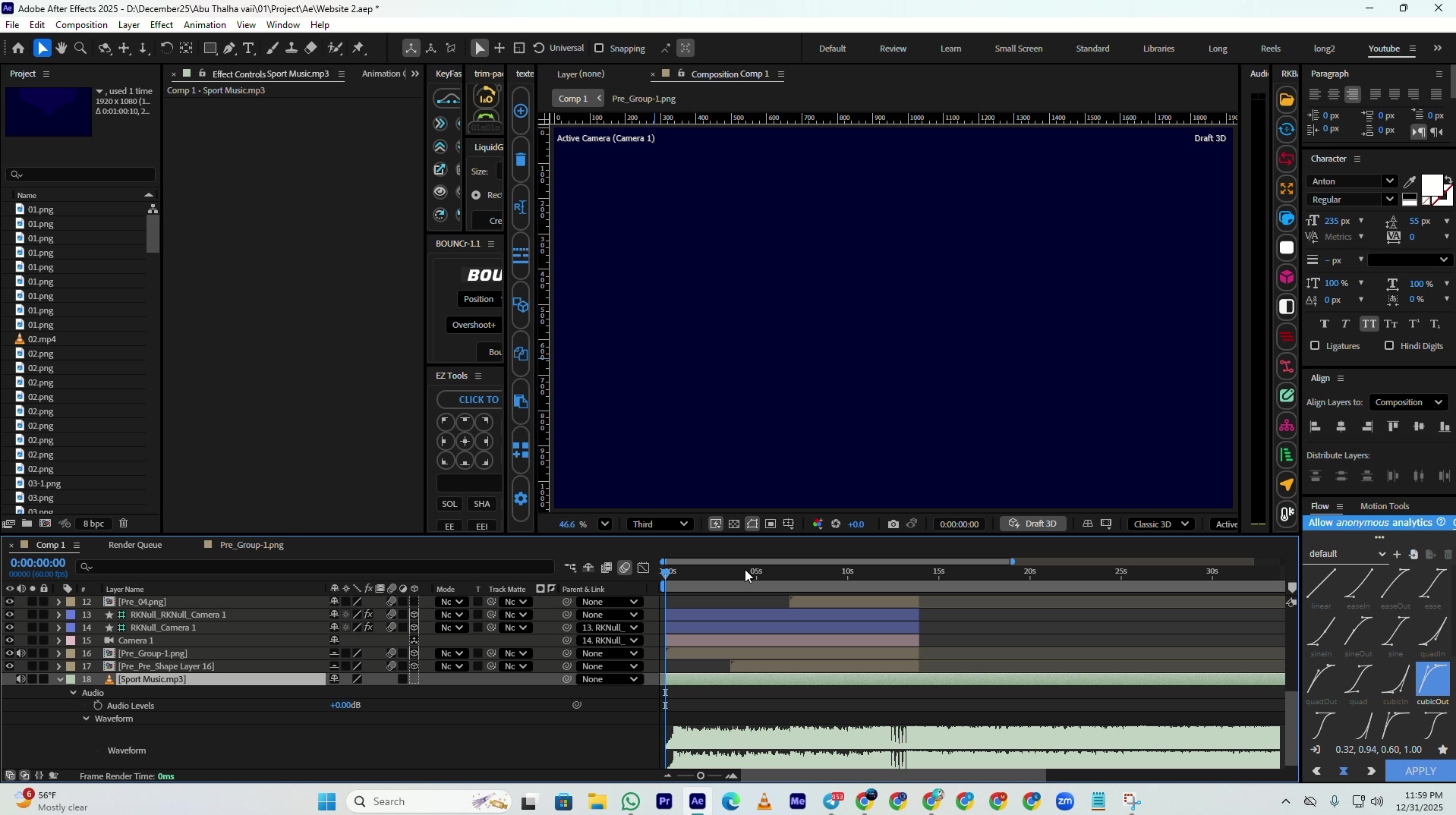Viewport: 1456px width, 815px height.
Task: Toggle the Hindi Digits checkbox
Action: [1389, 346]
